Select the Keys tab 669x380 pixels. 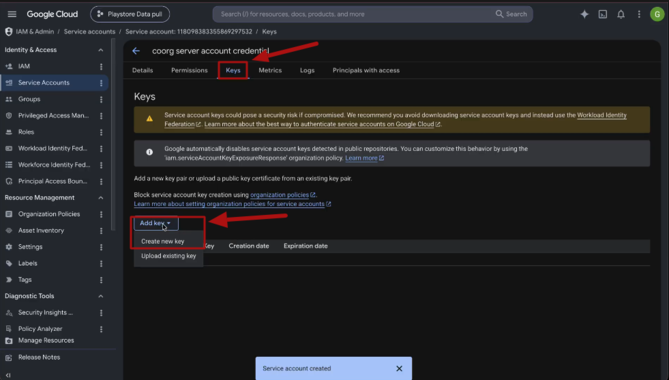click(233, 70)
